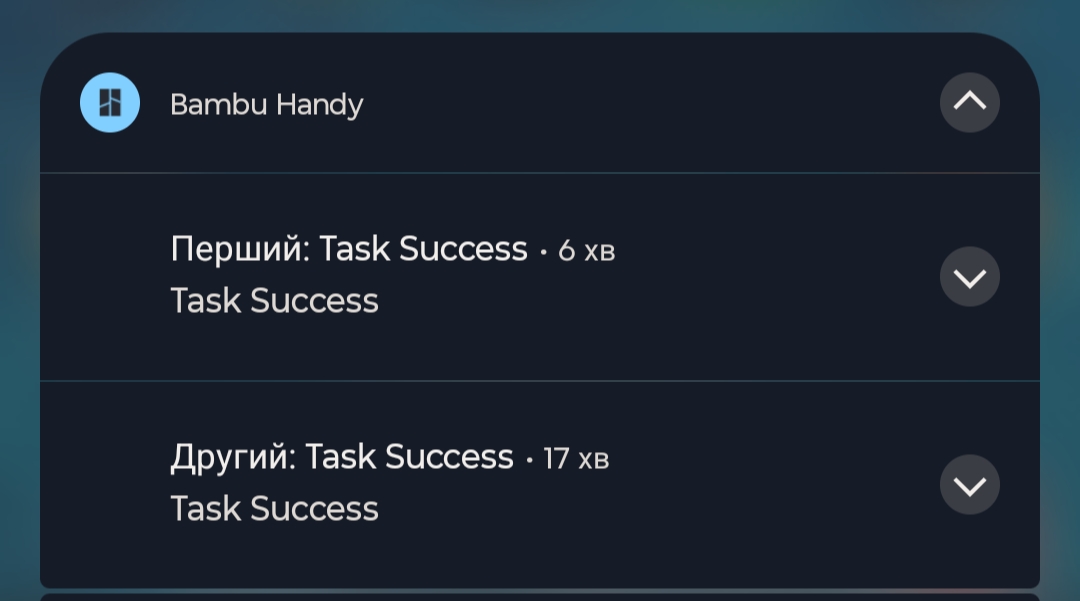This screenshot has height=601, width=1080.
Task: Collapse the Bambu Handy notification group
Action: (969, 103)
